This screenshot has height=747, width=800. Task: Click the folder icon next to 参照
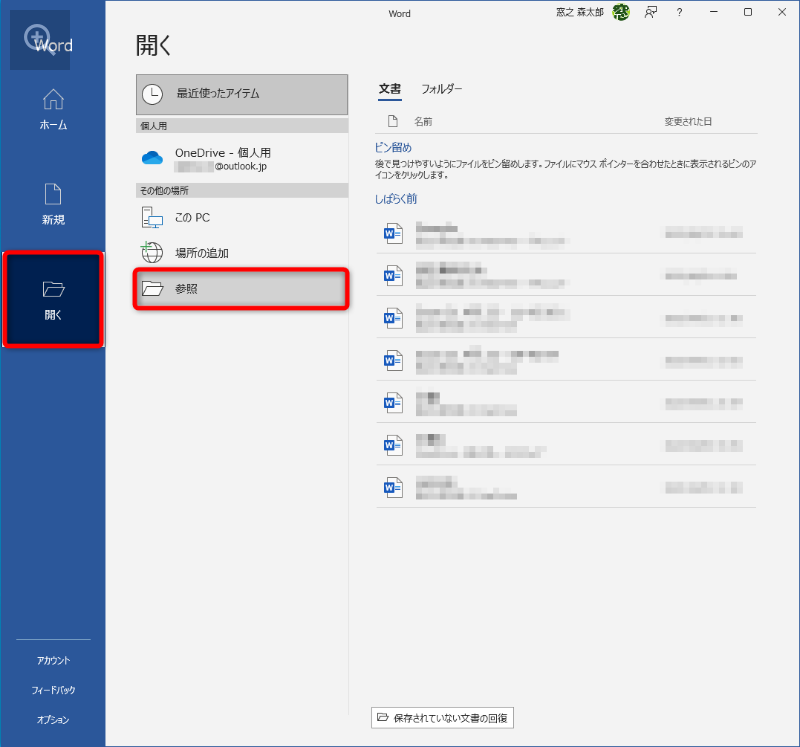(x=153, y=289)
